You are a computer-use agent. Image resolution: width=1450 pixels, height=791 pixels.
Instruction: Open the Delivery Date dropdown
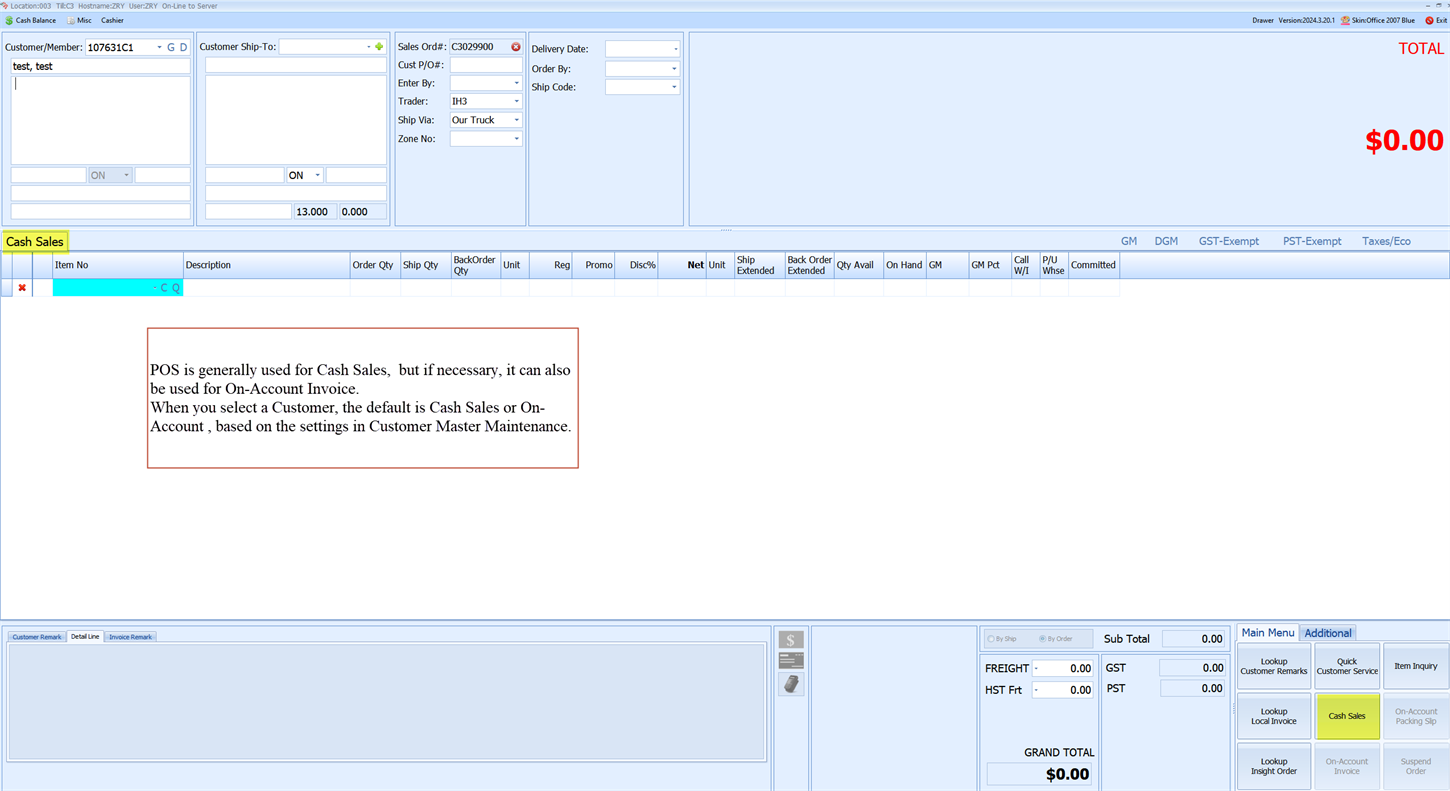(675, 49)
